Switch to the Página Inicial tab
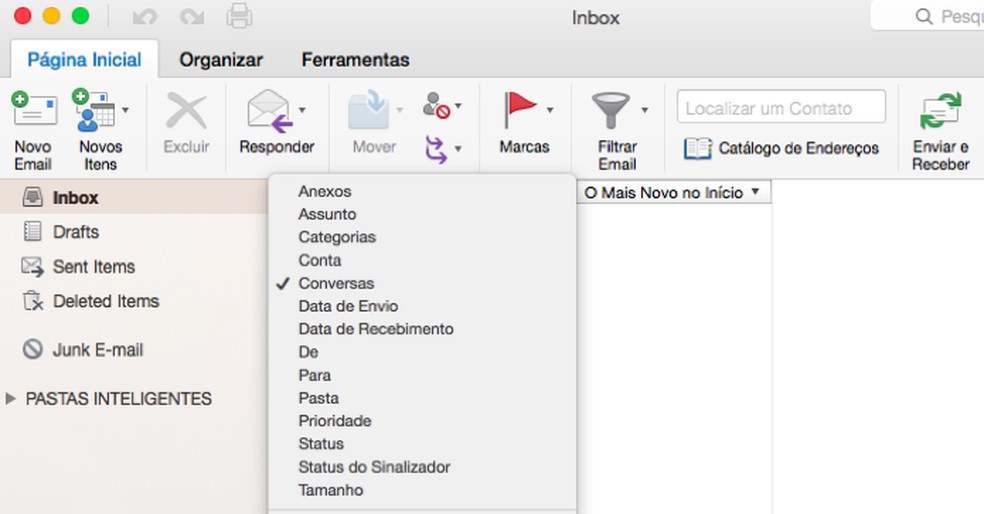 pyautogui.click(x=84, y=60)
